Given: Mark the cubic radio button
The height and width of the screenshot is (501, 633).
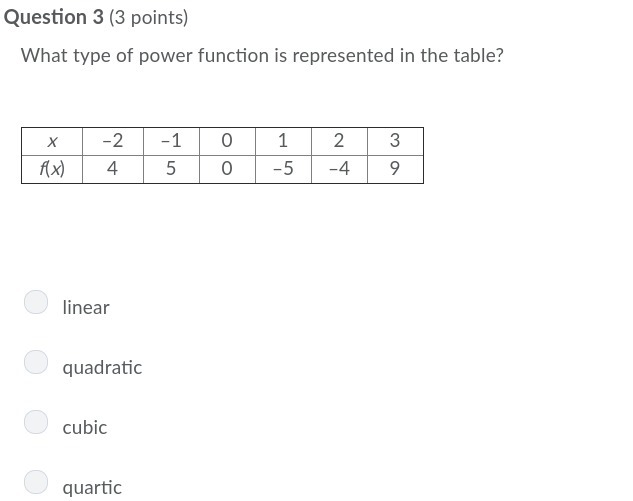Looking at the screenshot, I should pyautogui.click(x=36, y=422).
